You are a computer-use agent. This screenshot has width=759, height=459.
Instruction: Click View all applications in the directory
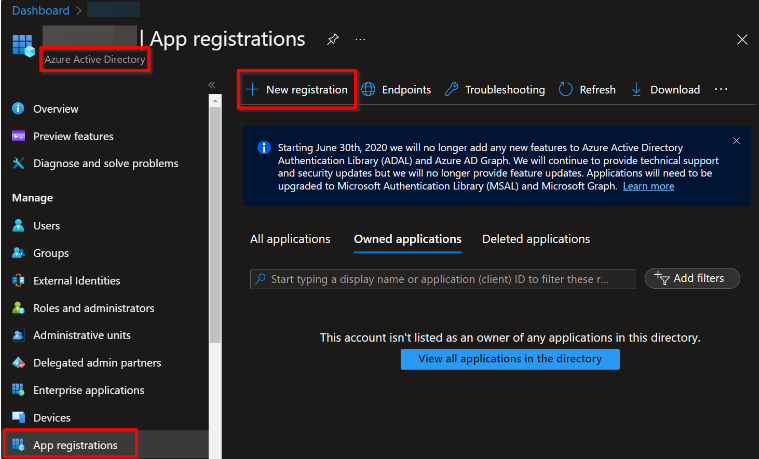510,359
